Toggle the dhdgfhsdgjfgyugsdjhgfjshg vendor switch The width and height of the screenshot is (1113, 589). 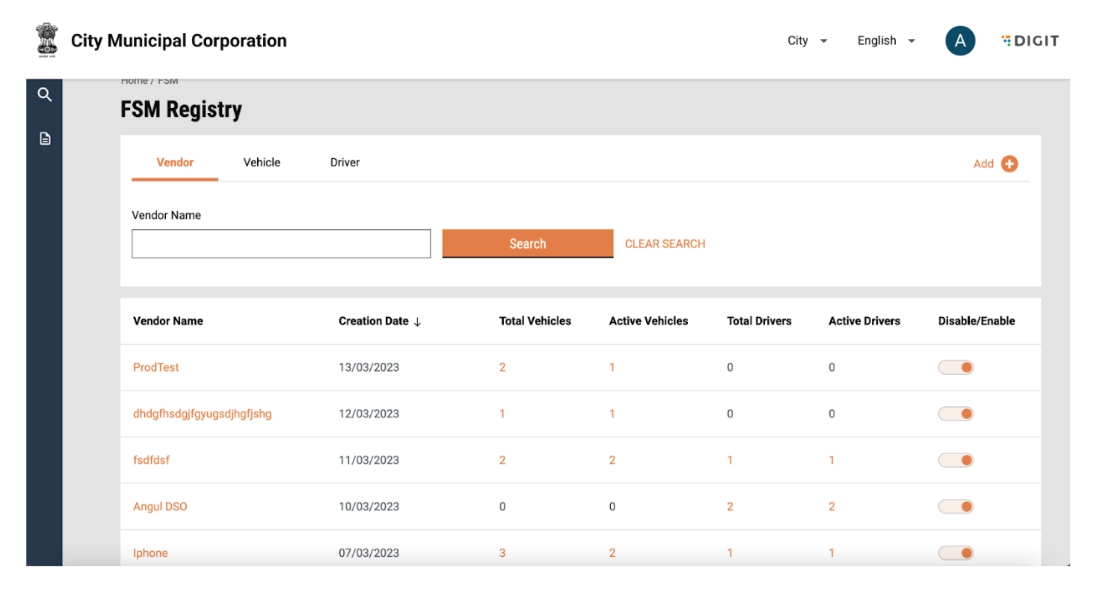956,414
